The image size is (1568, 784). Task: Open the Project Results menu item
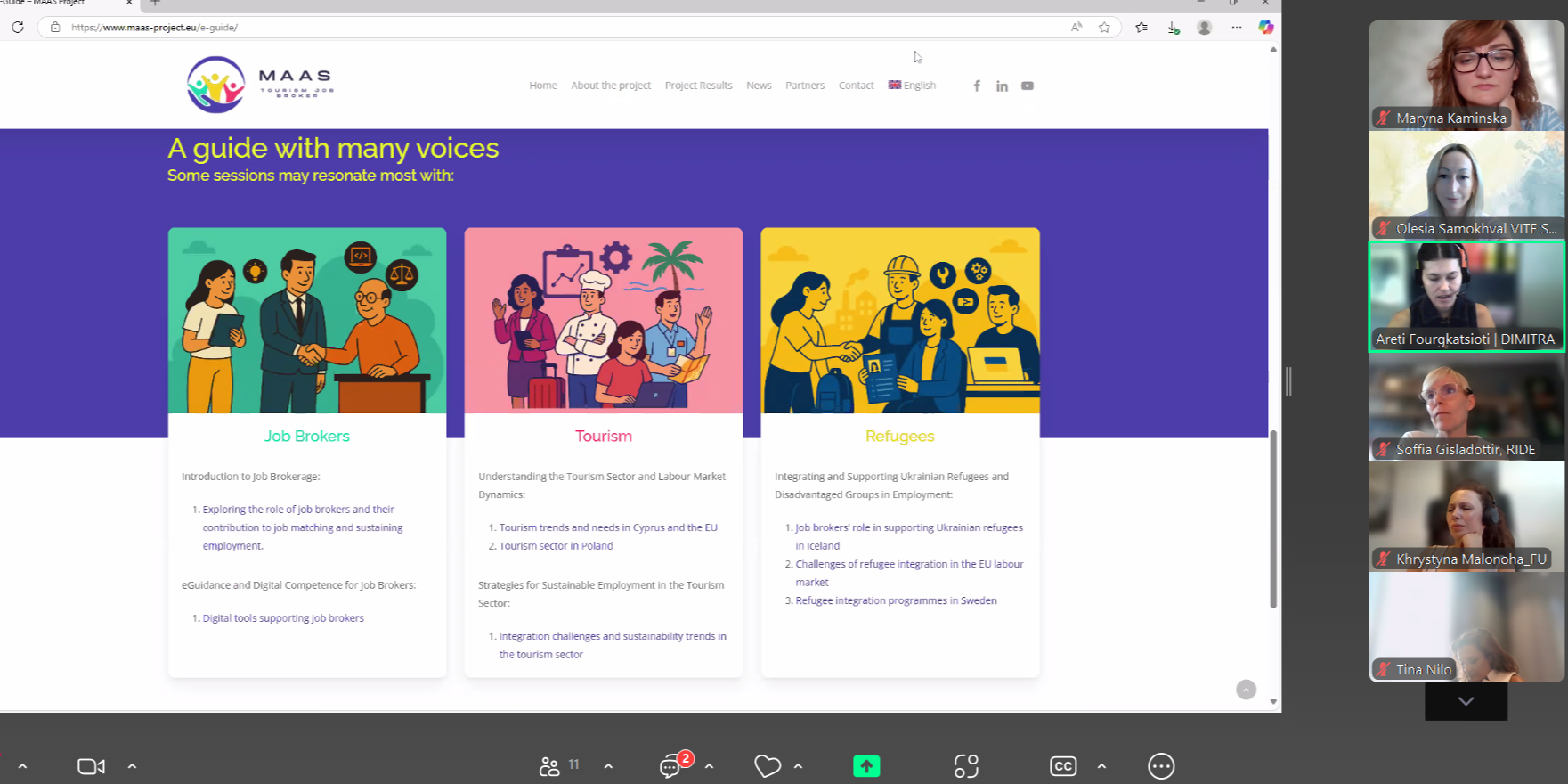click(698, 86)
